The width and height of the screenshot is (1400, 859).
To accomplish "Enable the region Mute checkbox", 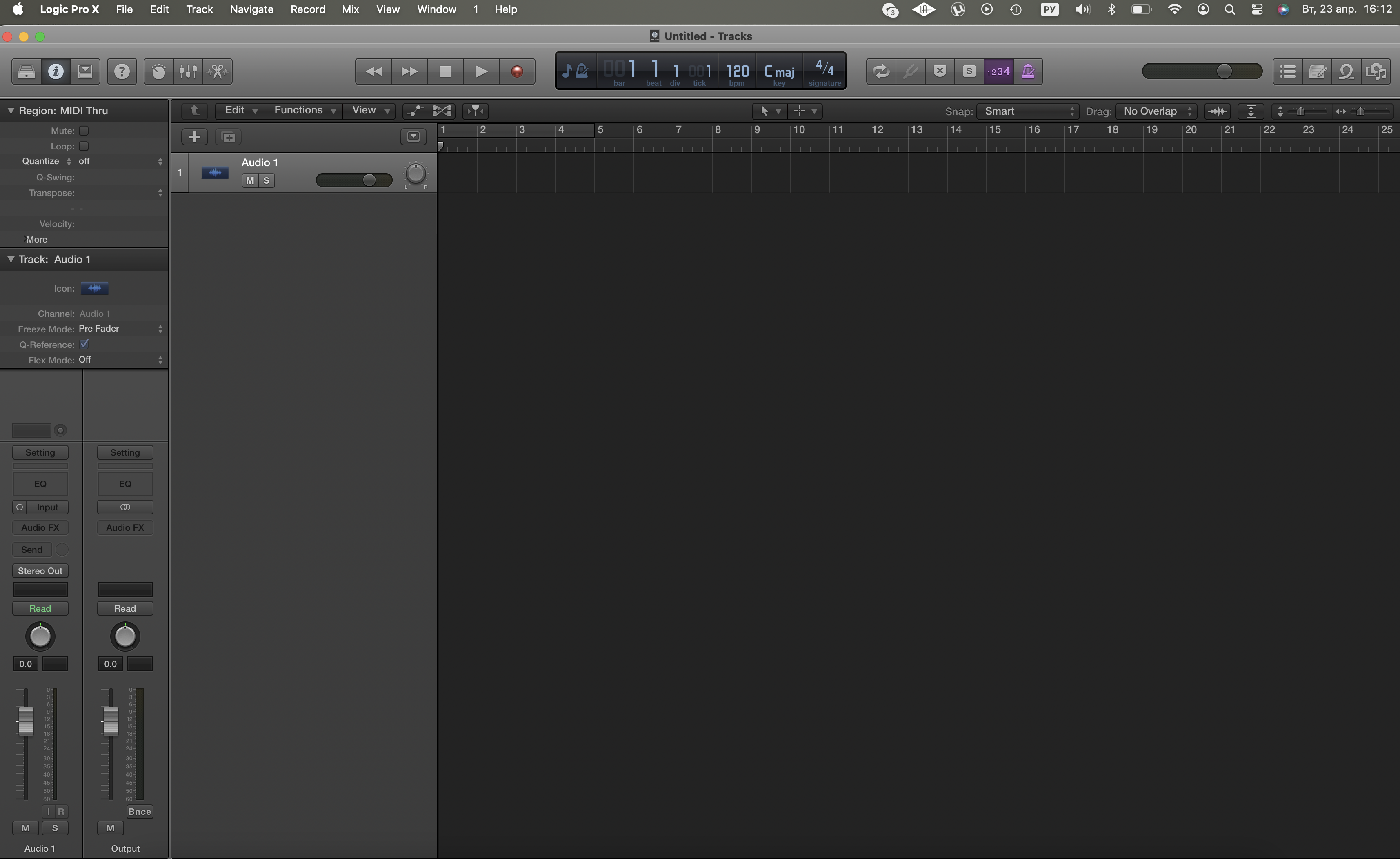I will [84, 131].
